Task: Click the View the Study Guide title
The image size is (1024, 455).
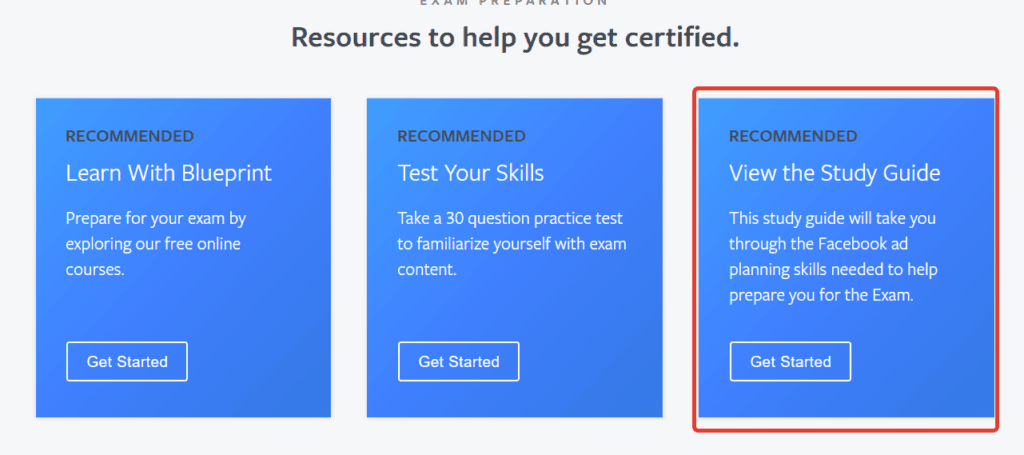Action: (834, 173)
